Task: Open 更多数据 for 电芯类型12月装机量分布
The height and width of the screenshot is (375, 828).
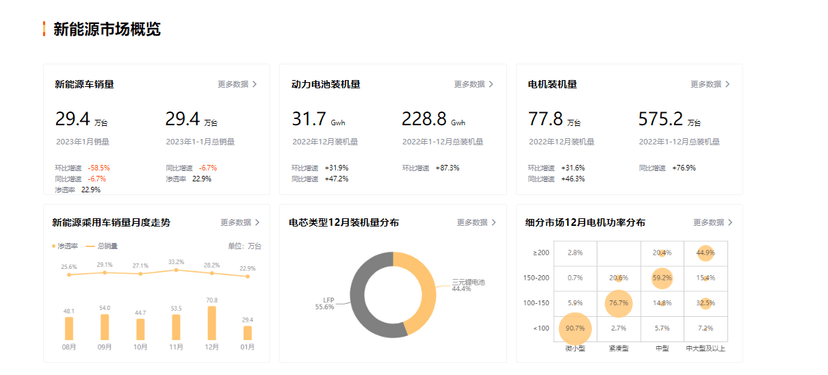Action: coord(476,222)
